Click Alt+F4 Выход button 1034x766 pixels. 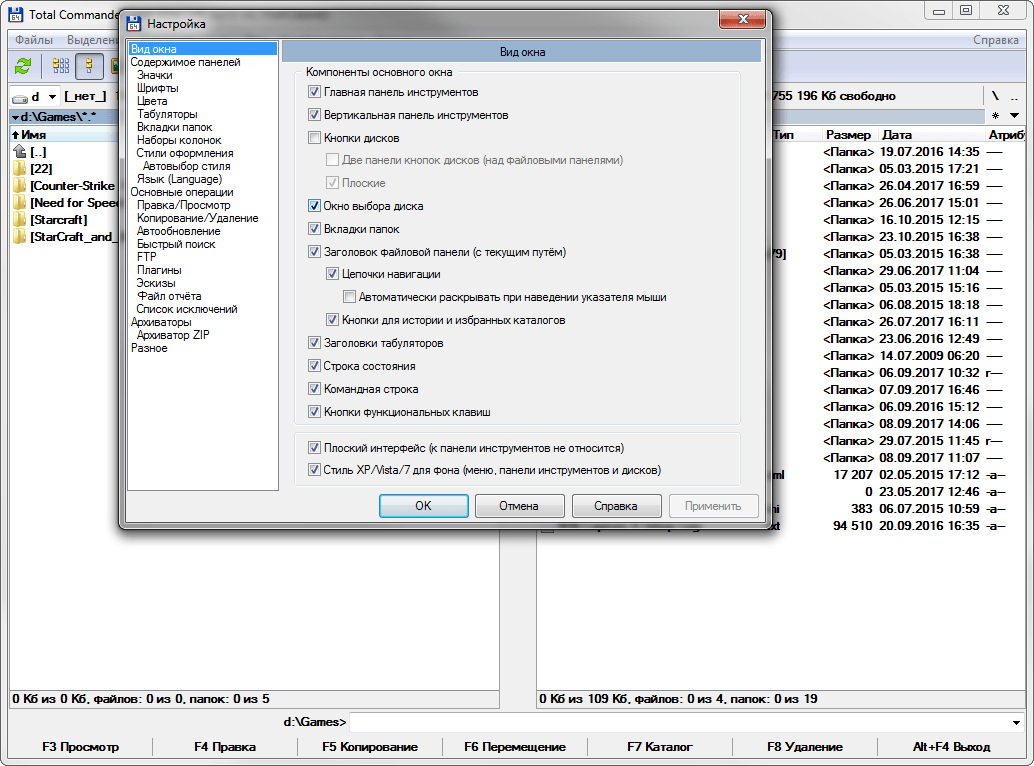pos(951,747)
